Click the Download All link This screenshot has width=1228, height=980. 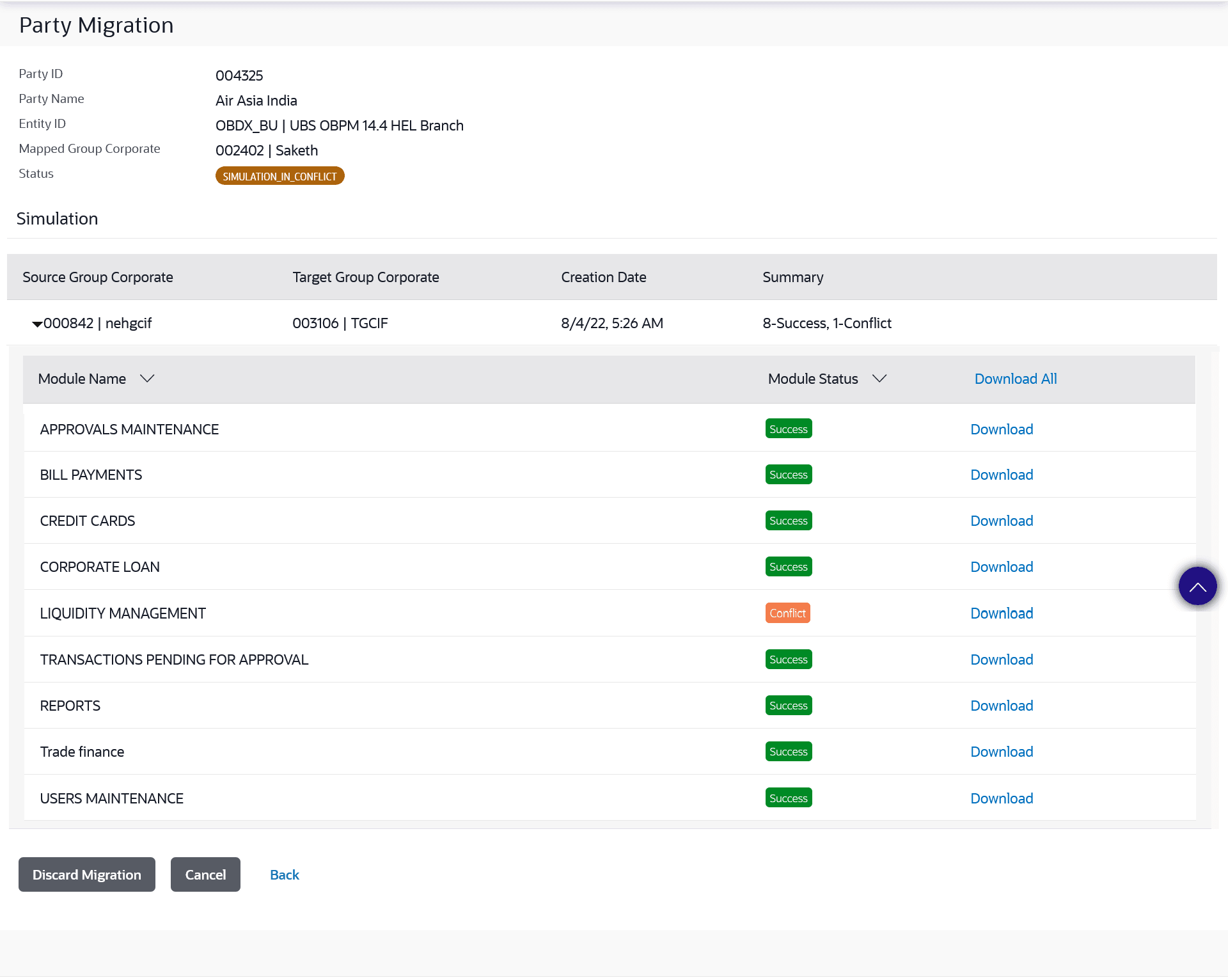click(x=1015, y=379)
